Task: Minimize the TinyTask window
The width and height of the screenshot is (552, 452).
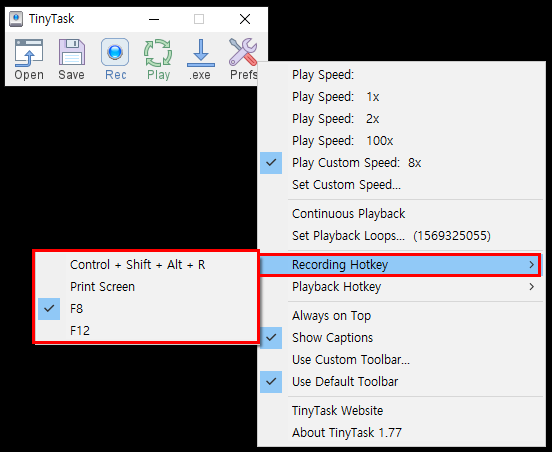Action: (154, 19)
